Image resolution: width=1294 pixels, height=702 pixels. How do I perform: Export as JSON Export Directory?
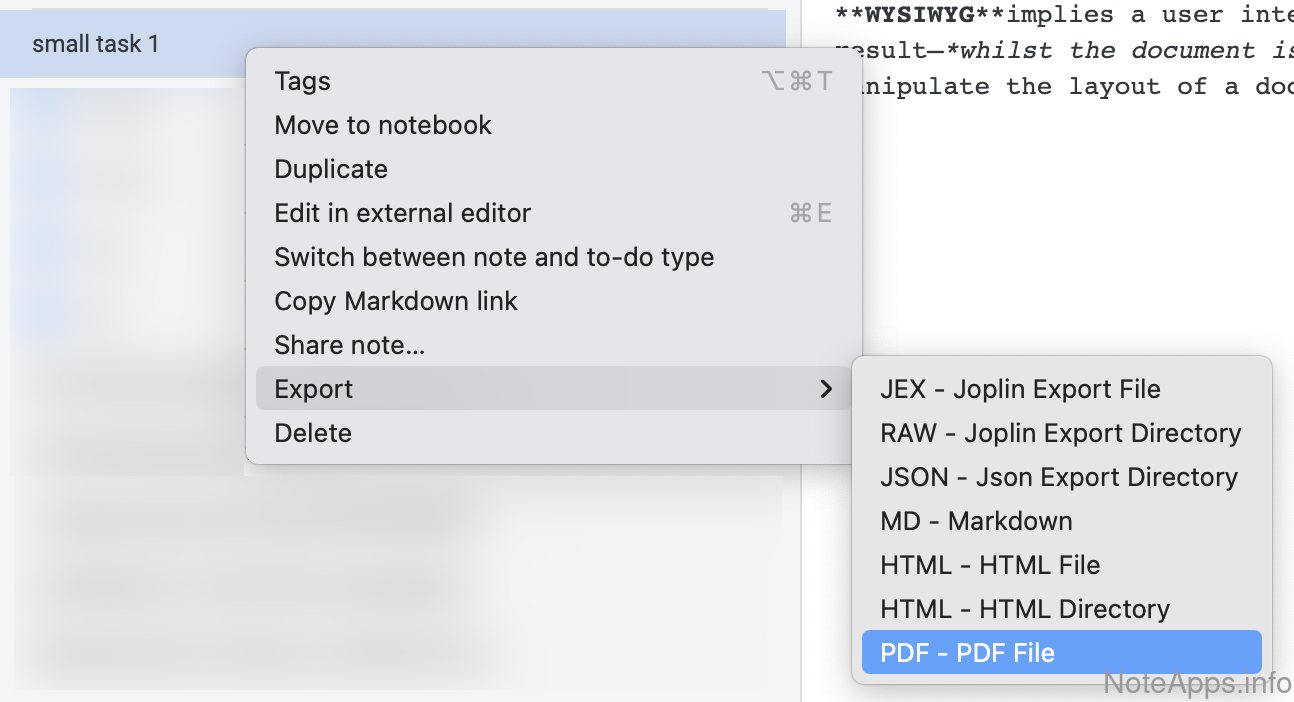1059,478
